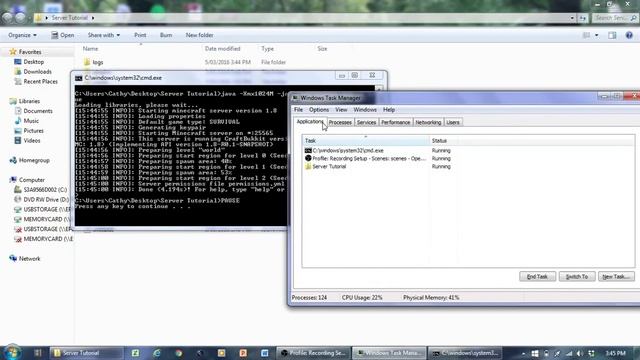Open the Pictures library

[33, 131]
